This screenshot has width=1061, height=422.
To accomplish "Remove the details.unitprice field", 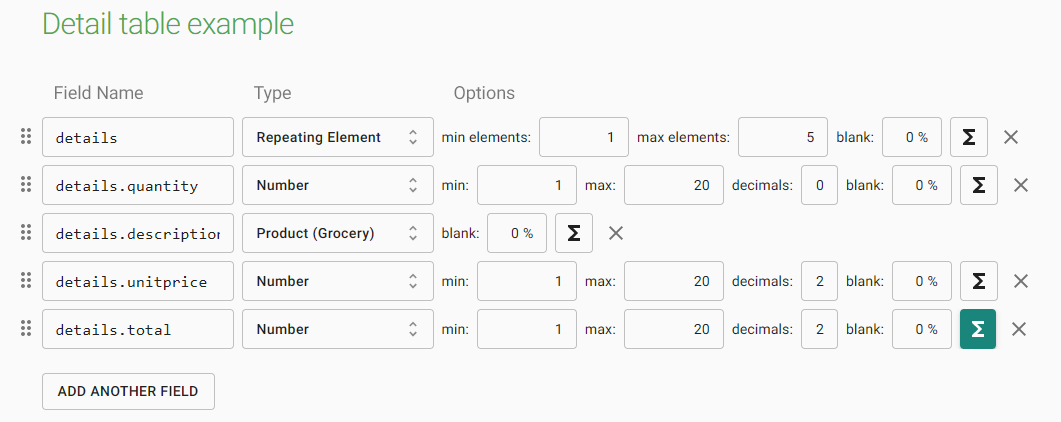I will pos(1021,281).
